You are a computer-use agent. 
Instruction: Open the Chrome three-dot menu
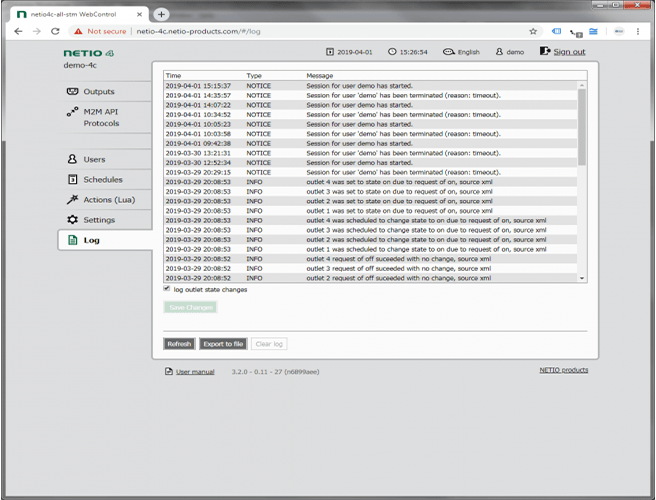tap(640, 31)
